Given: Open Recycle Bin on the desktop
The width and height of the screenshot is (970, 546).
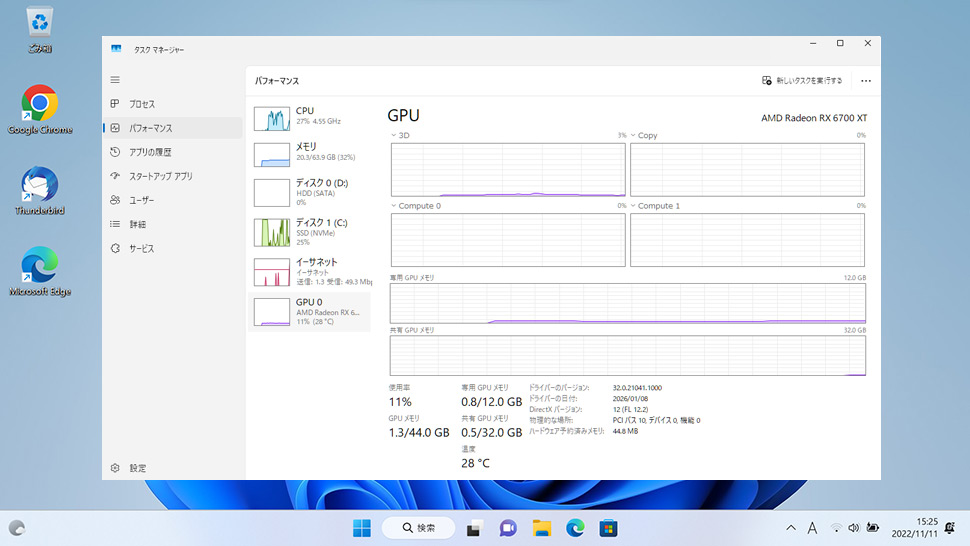Looking at the screenshot, I should point(40,28).
